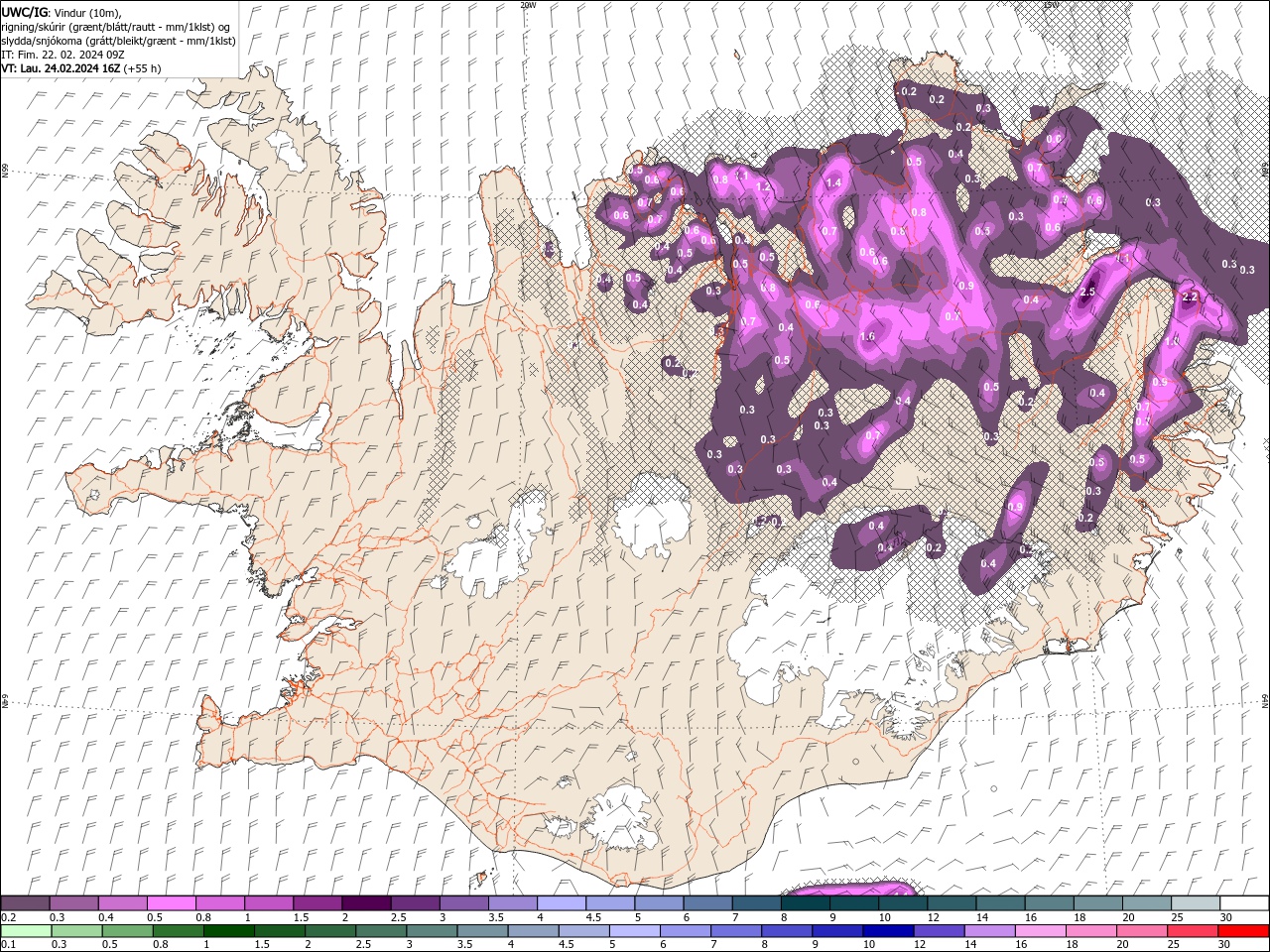Click the violet swatch labeled 12 in bottom legend row
The width and height of the screenshot is (1270, 952).
click(939, 931)
